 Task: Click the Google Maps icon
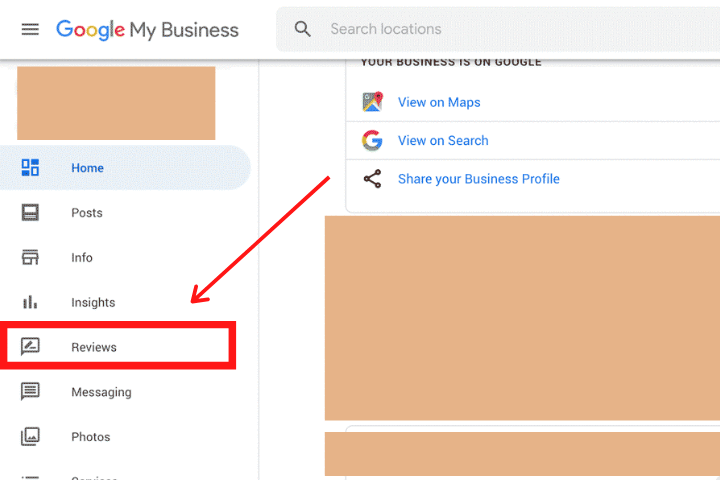pyautogui.click(x=372, y=102)
